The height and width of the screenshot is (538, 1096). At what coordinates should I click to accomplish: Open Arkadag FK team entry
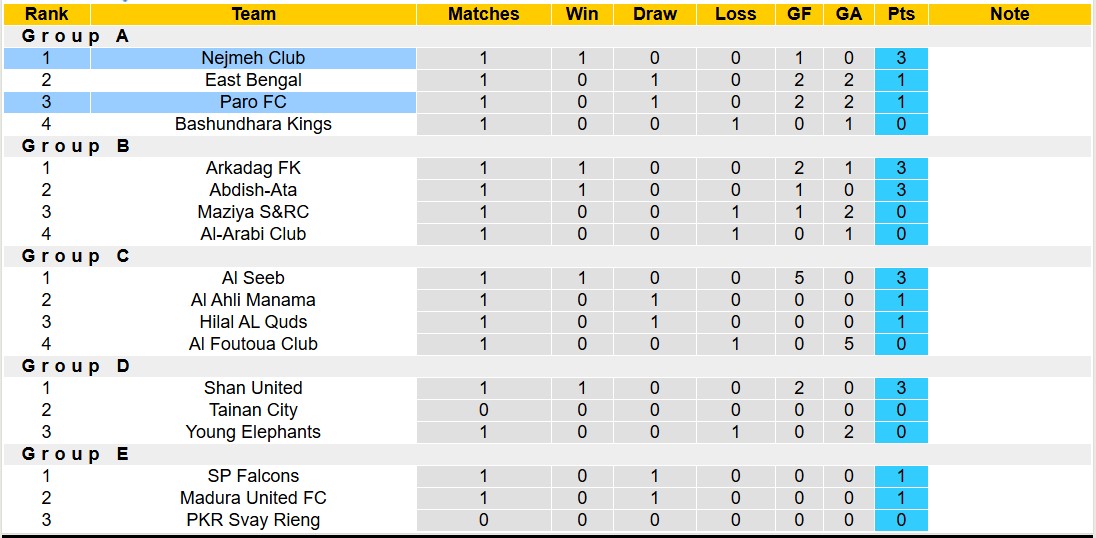coord(253,168)
